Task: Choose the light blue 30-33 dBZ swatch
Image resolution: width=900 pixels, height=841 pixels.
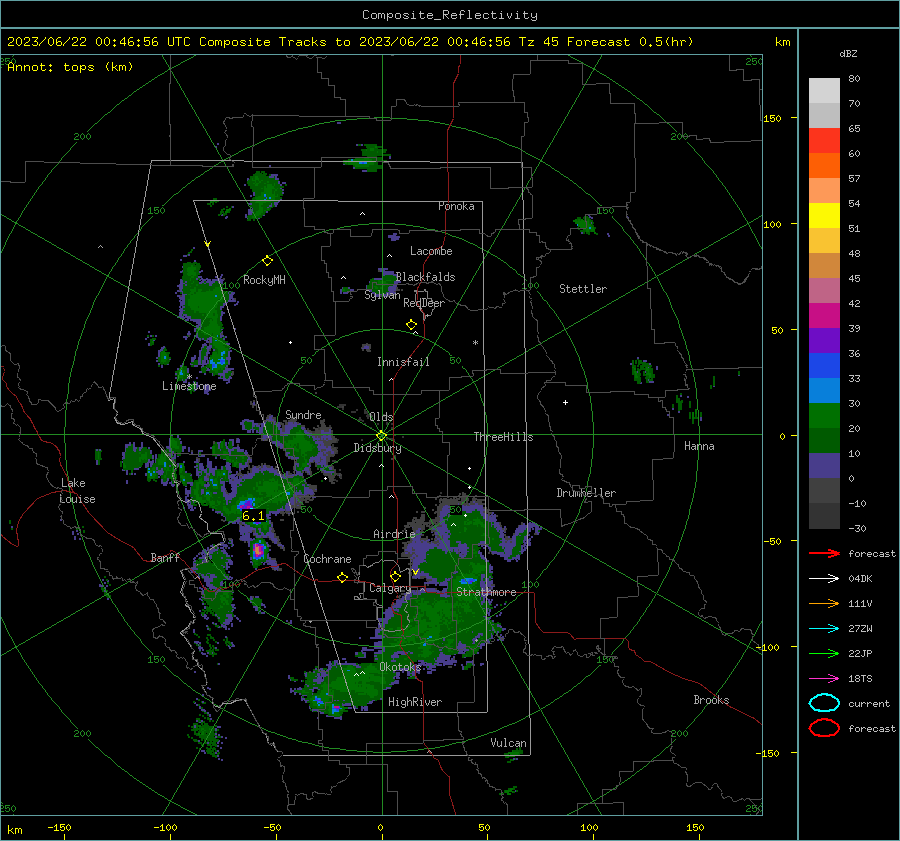Action: tap(824, 390)
